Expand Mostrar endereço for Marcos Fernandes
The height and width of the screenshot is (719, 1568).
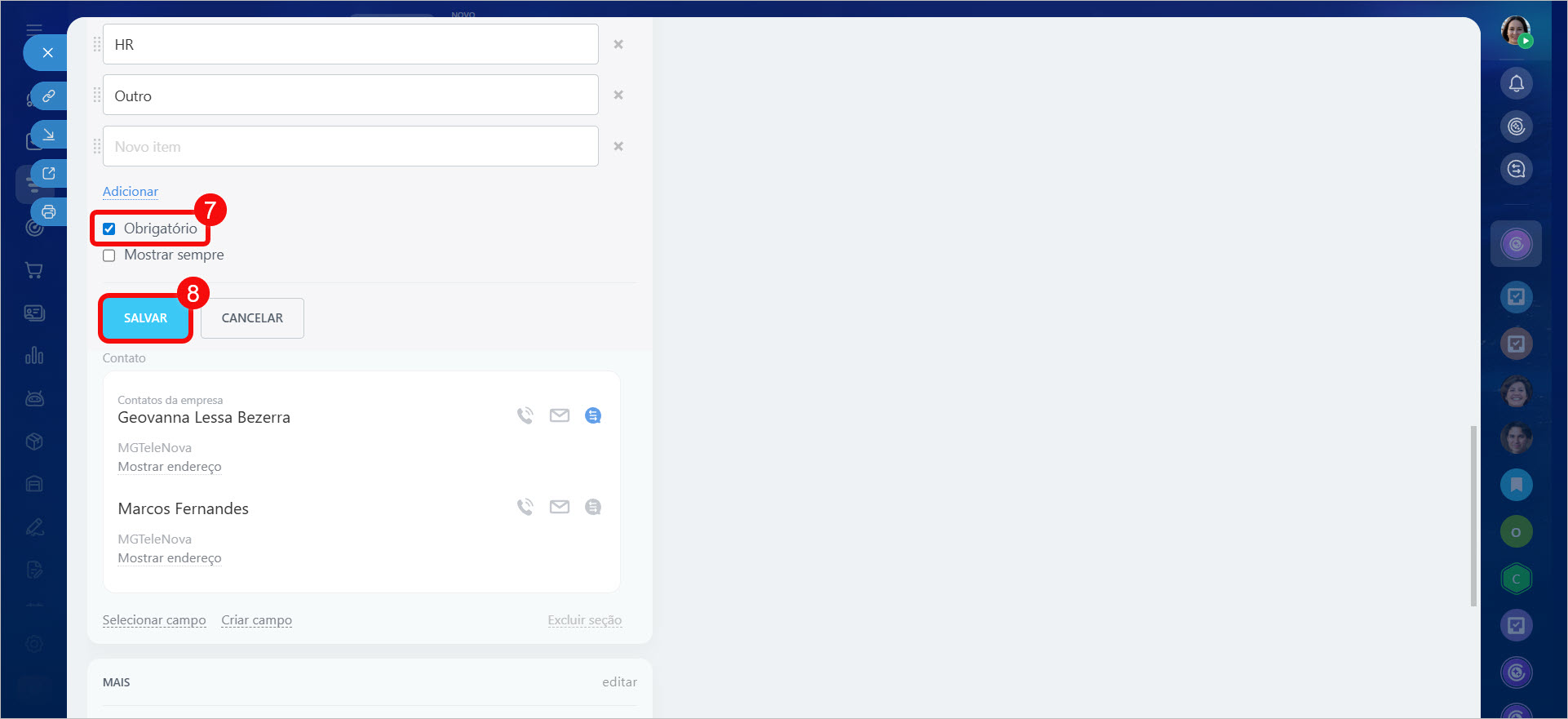point(170,558)
